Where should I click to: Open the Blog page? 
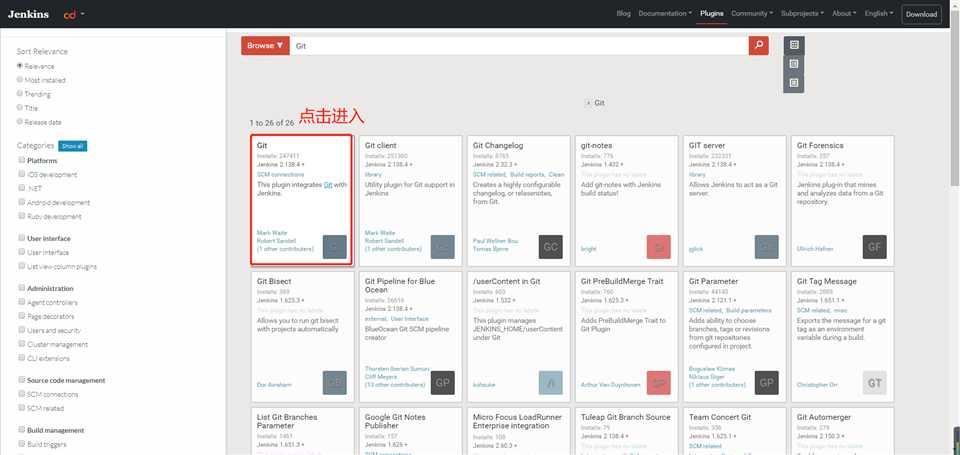click(623, 13)
